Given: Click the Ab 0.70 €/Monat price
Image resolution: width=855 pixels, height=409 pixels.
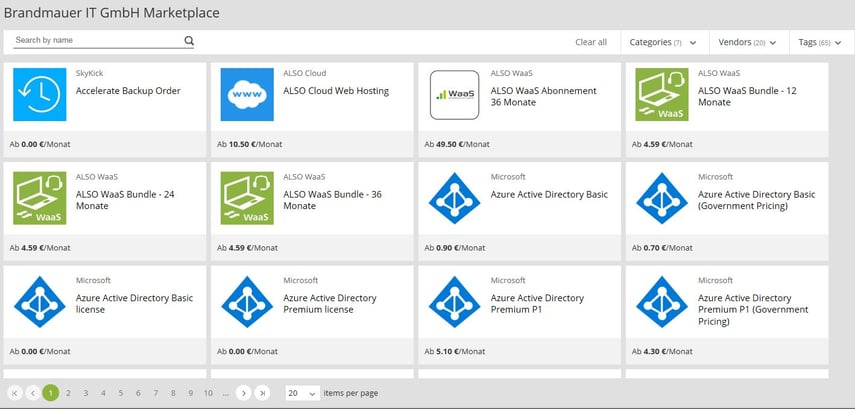Looking at the screenshot, I should (x=663, y=248).
